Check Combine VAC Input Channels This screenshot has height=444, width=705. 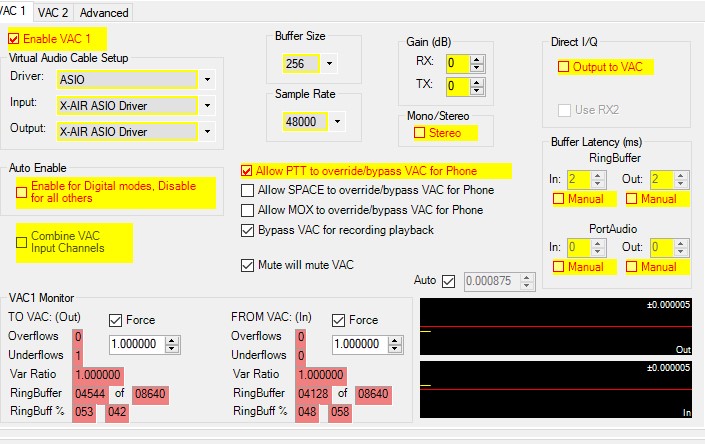tap(22, 241)
